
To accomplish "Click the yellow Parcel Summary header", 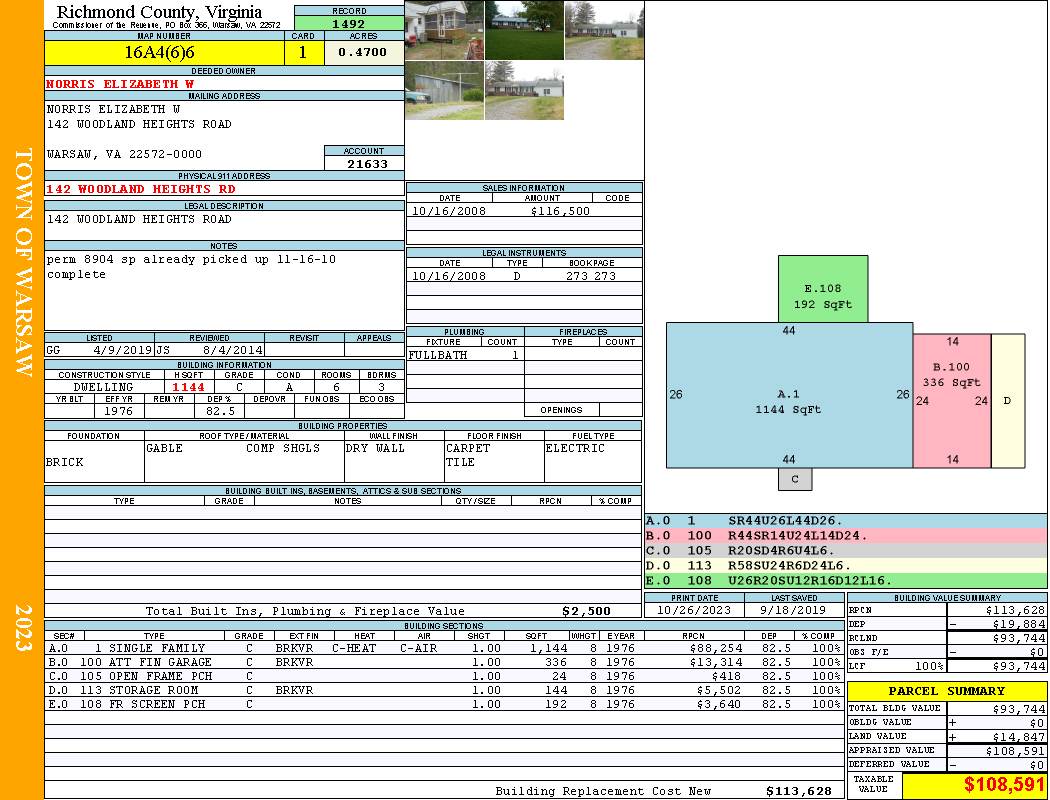I will pos(946,691).
